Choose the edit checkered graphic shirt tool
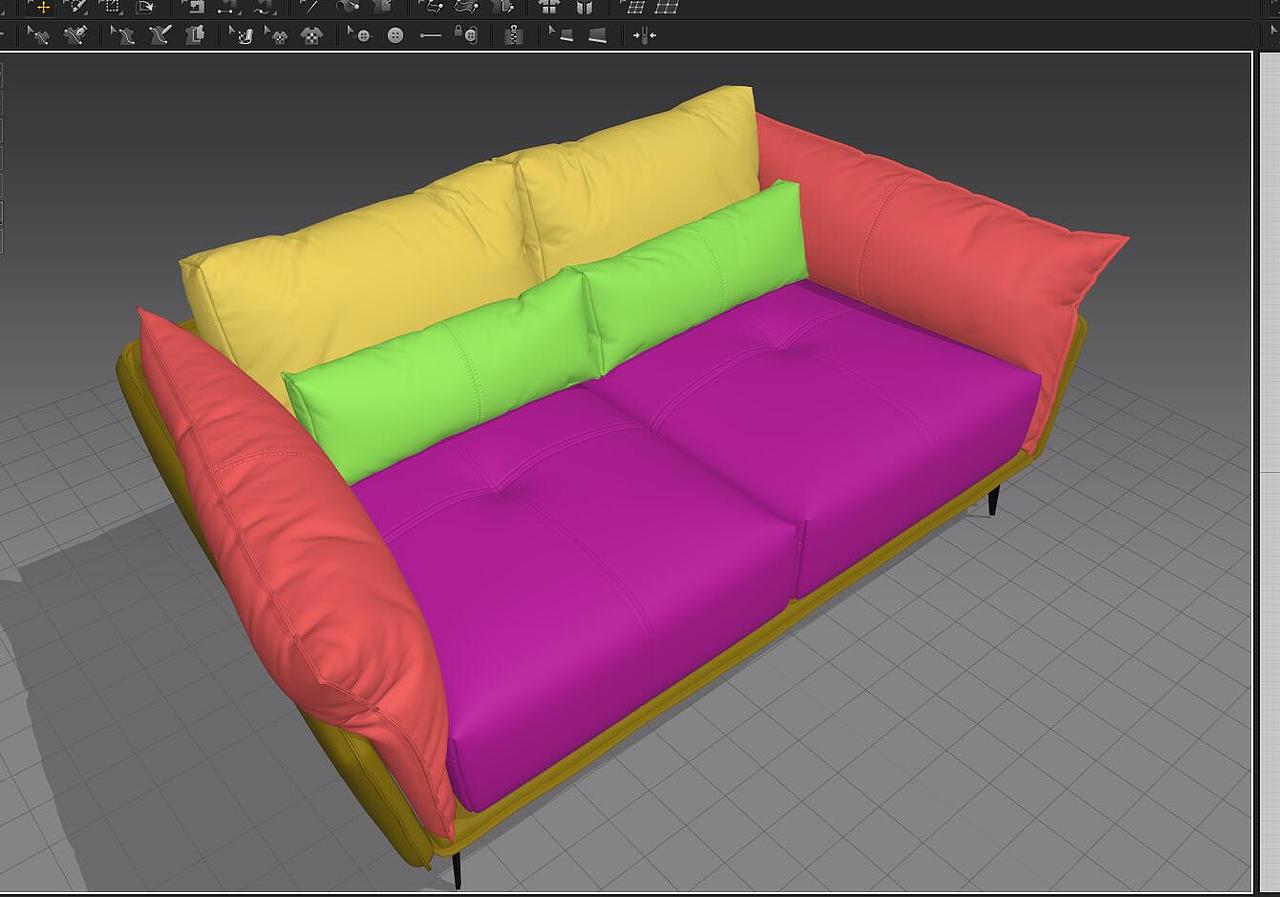Screen dimensions: 1280x897 [x=276, y=35]
